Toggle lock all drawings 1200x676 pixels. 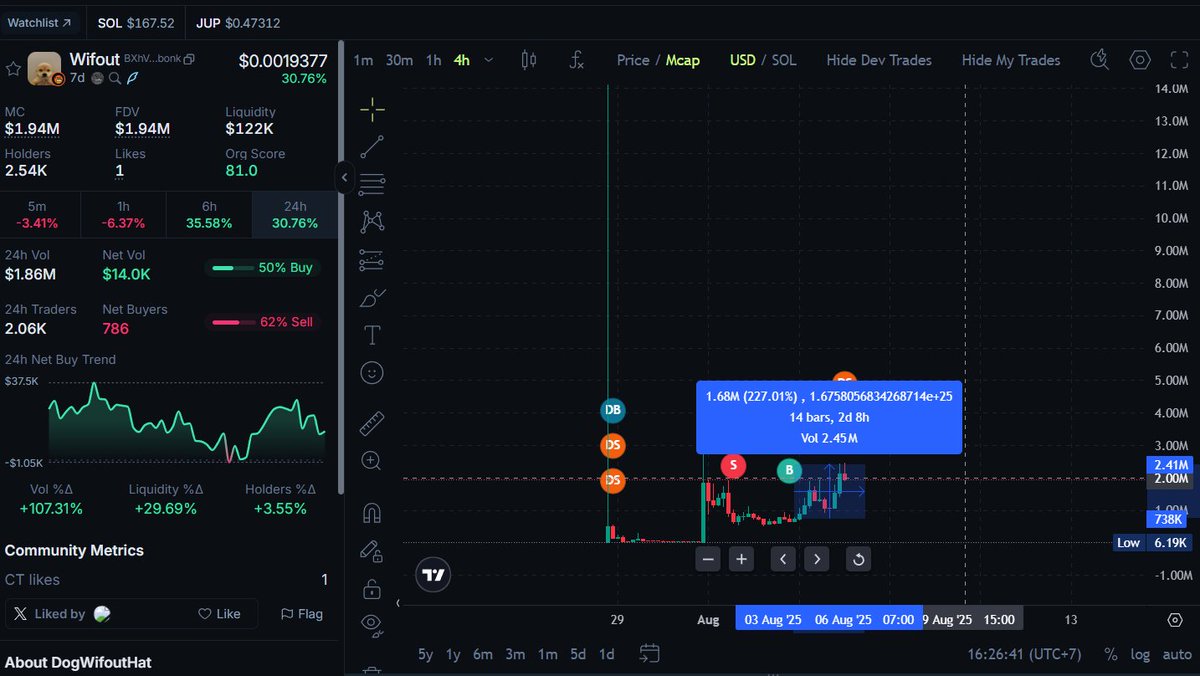[x=372, y=588]
